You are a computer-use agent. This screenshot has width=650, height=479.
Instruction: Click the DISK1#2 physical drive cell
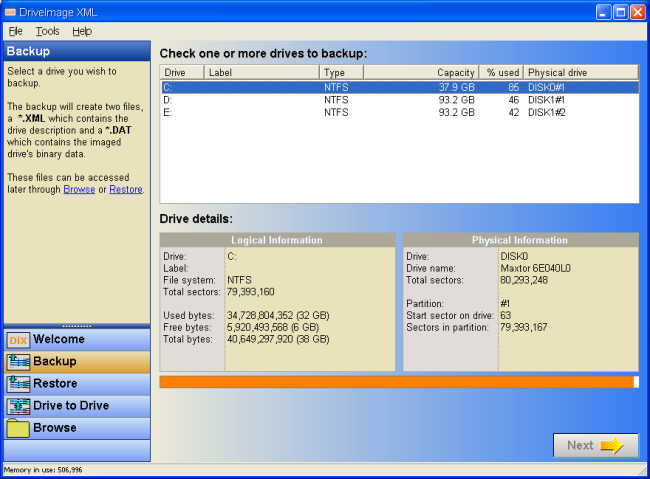(x=546, y=112)
